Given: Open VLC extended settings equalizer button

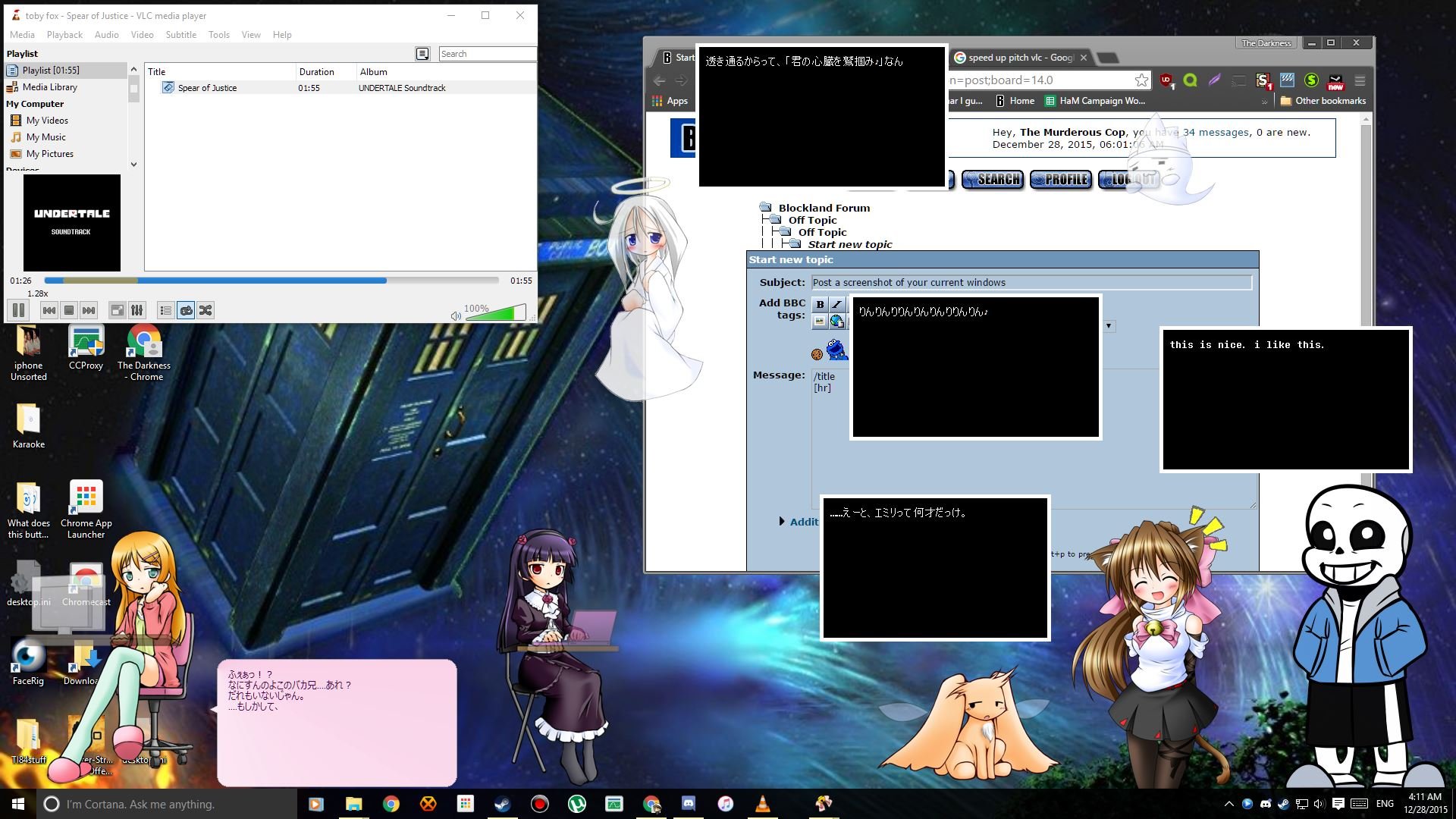Looking at the screenshot, I should click(136, 310).
